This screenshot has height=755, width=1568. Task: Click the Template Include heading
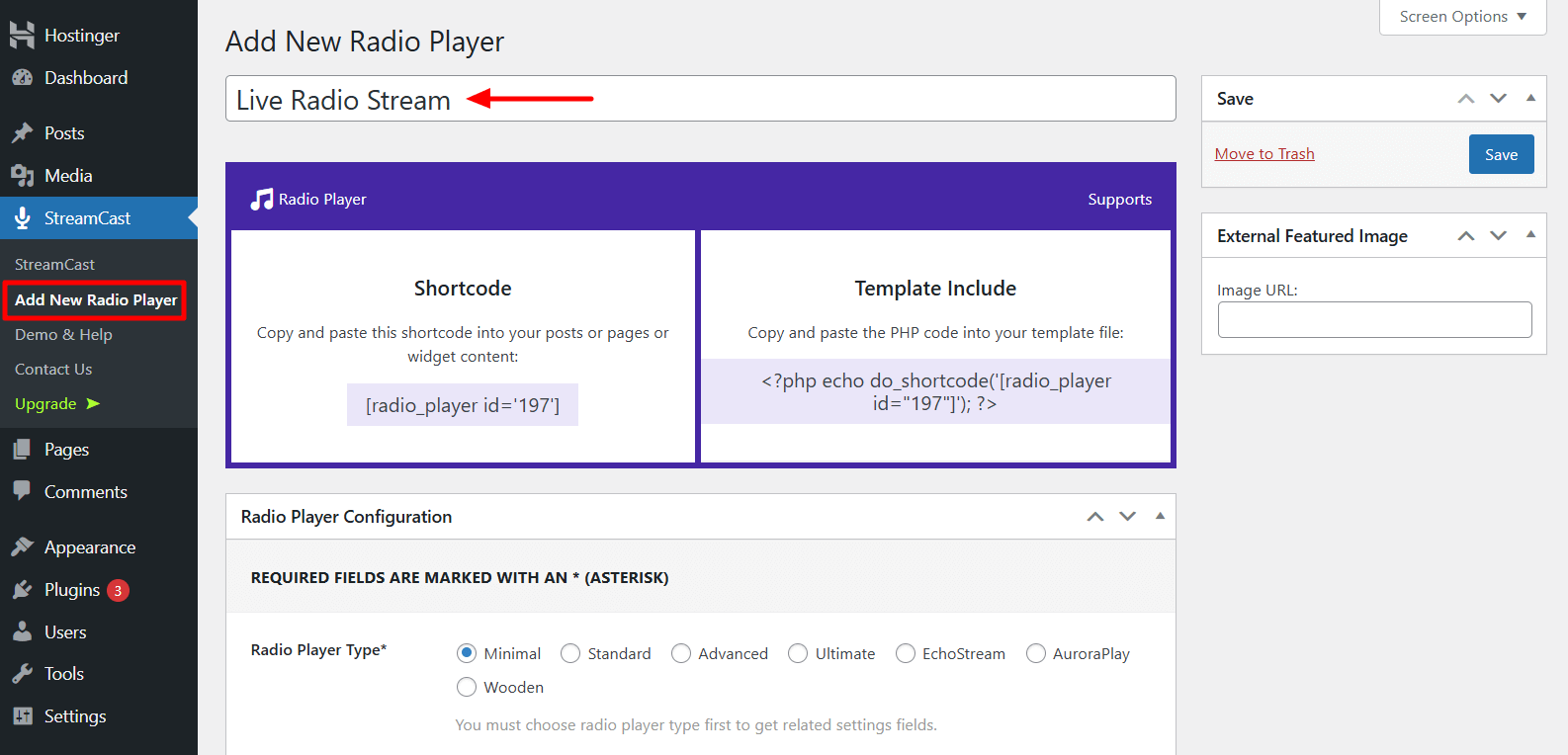click(935, 288)
